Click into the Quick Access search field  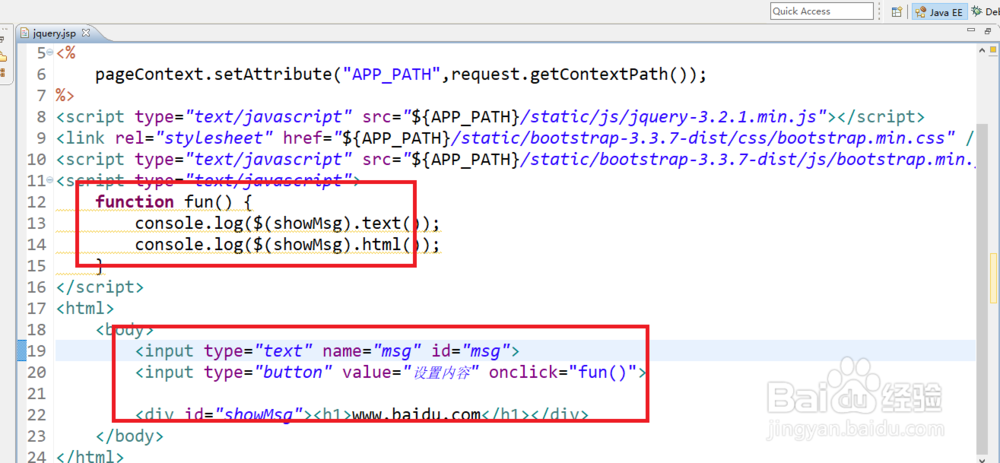(x=821, y=11)
